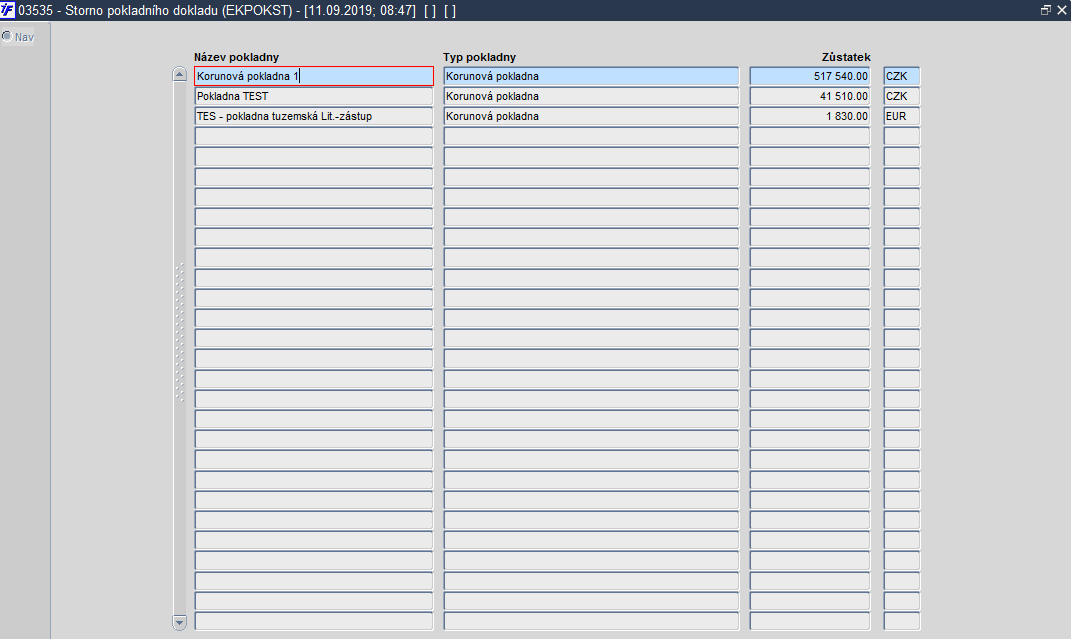Click scroll up arrow of the cash register list
Screen dimensions: 1071x639
click(180, 74)
